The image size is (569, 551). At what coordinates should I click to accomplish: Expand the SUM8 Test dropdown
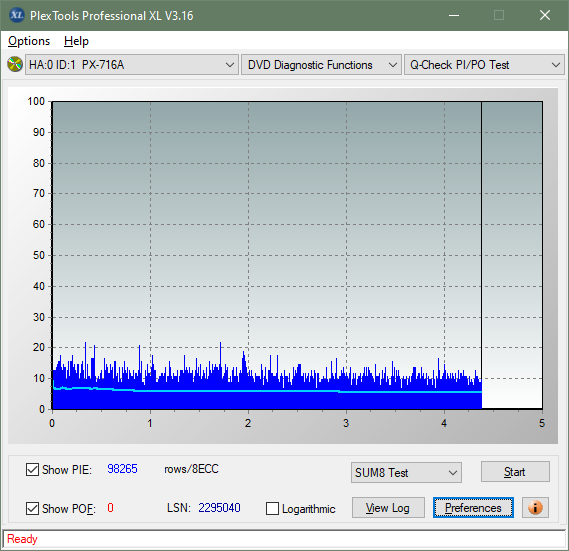pos(406,473)
